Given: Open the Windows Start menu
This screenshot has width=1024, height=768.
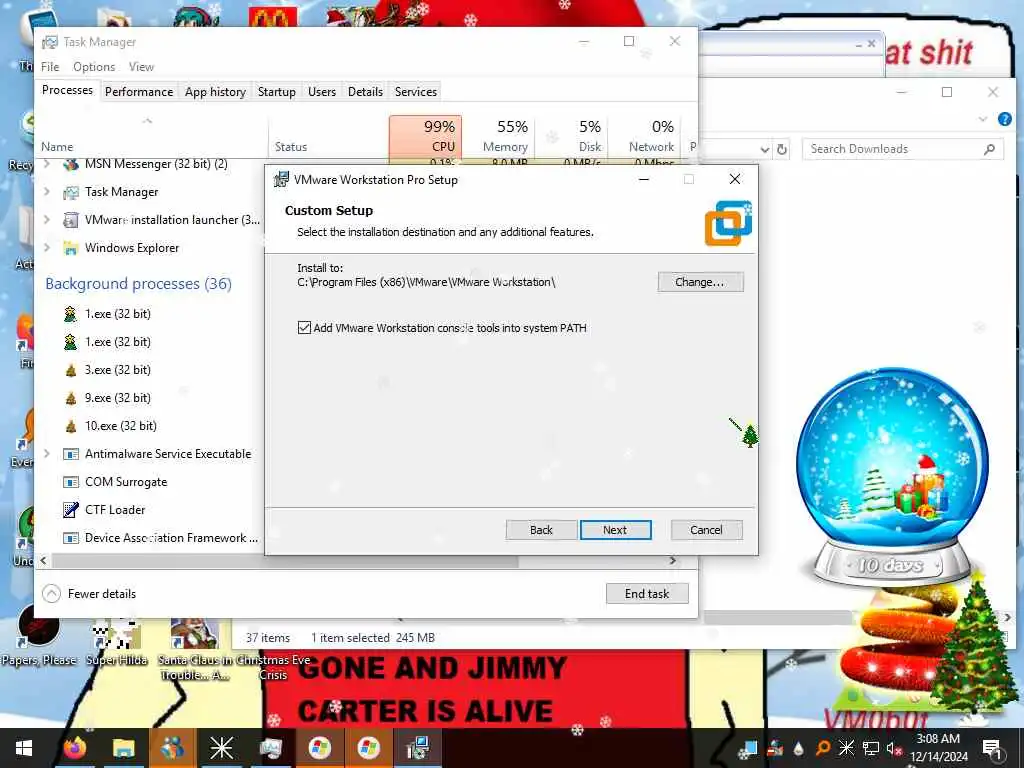Looking at the screenshot, I should click(x=24, y=748).
